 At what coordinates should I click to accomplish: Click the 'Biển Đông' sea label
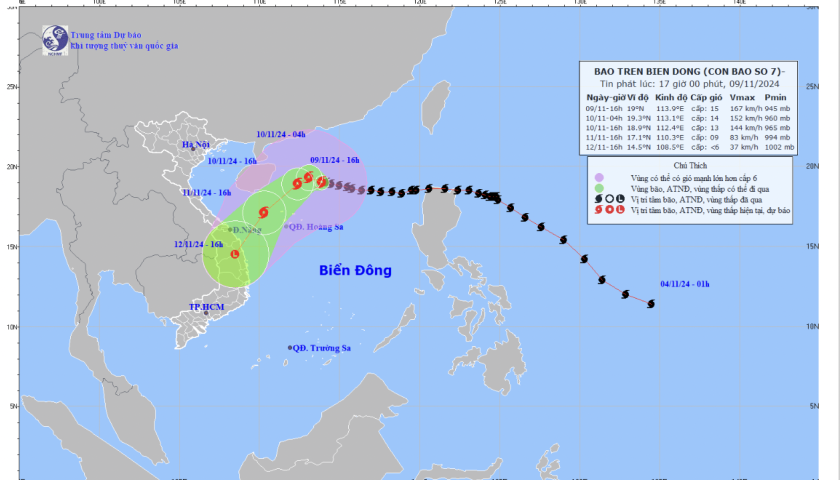point(355,271)
